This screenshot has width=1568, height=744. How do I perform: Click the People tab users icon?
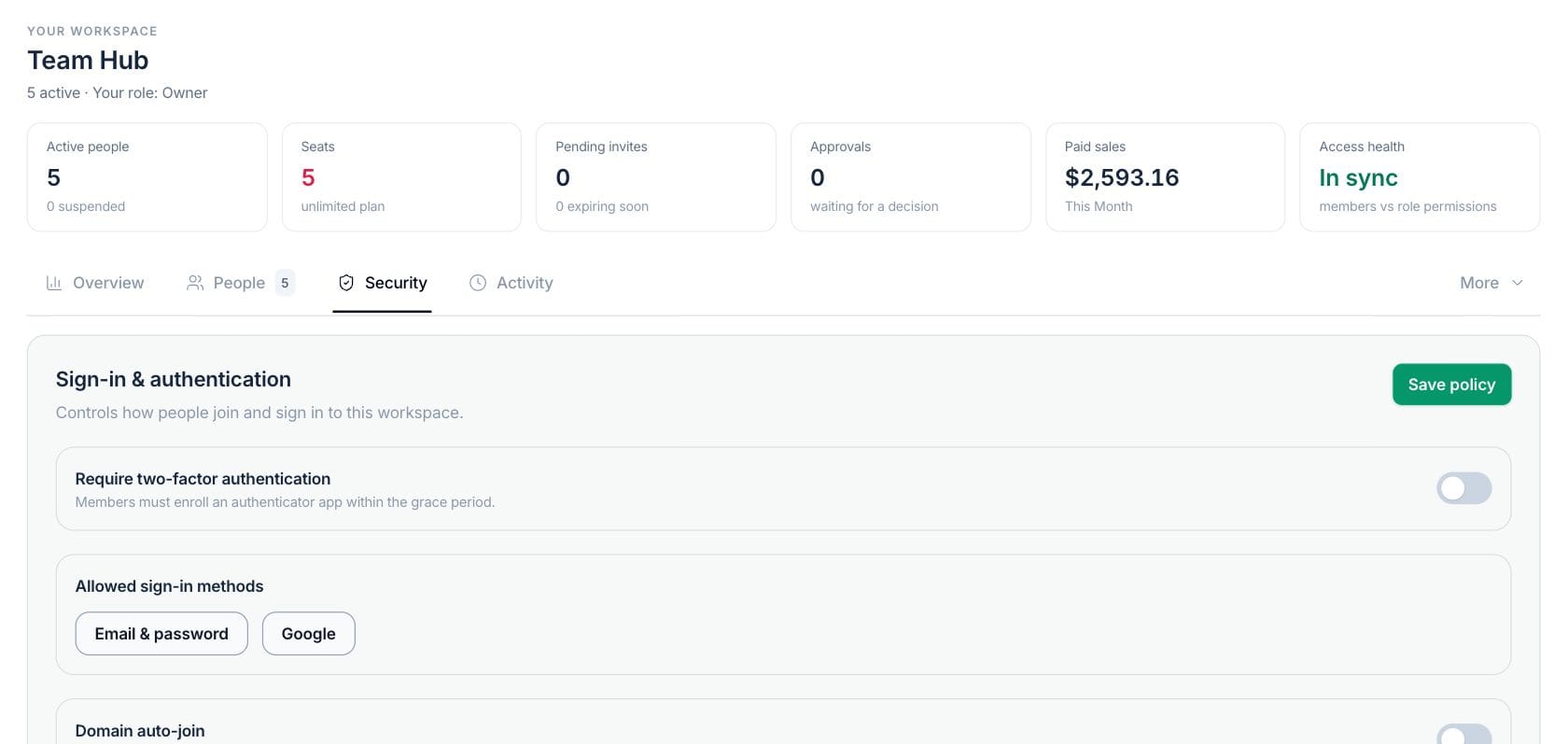click(195, 283)
